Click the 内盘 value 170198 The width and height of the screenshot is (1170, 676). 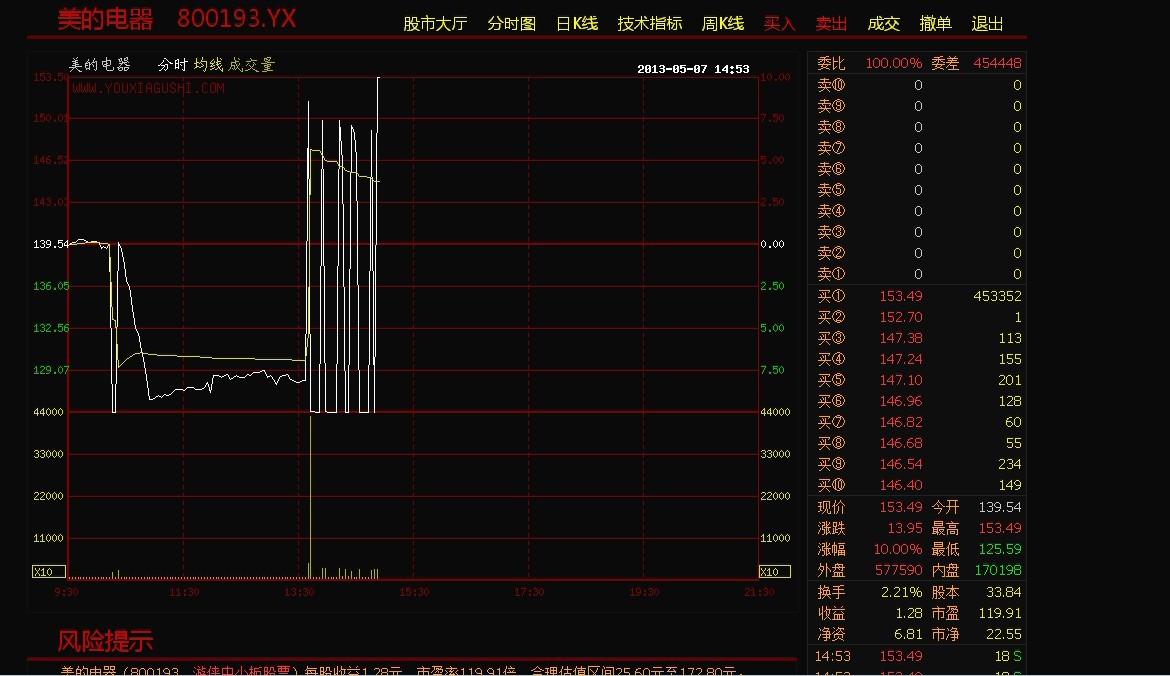click(x=998, y=570)
